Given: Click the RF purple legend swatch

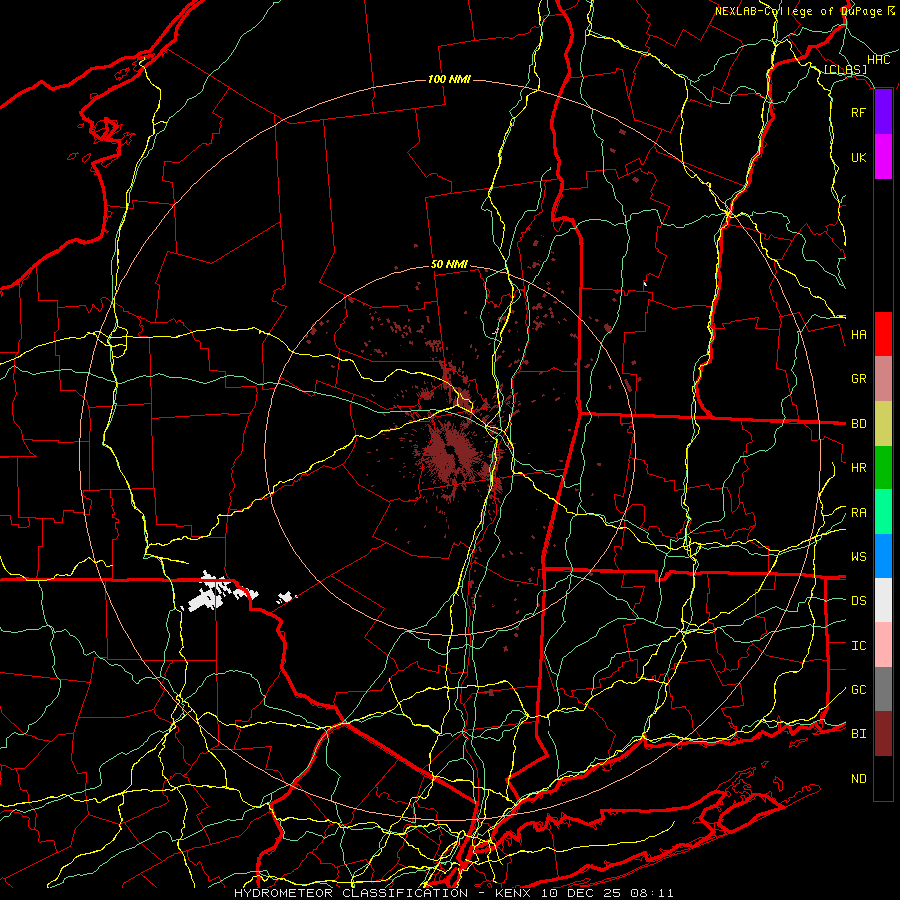Looking at the screenshot, I should coord(883,112).
